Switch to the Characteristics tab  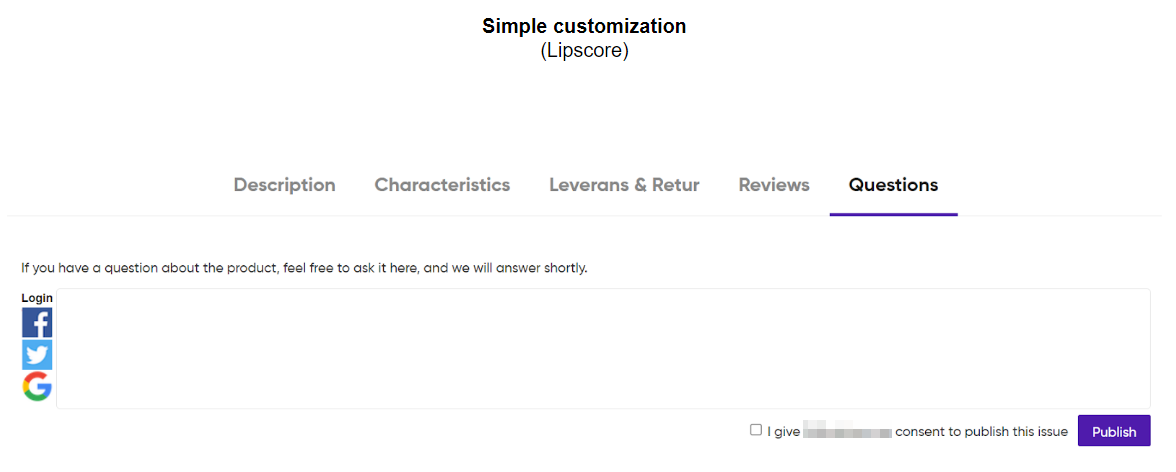click(x=442, y=185)
